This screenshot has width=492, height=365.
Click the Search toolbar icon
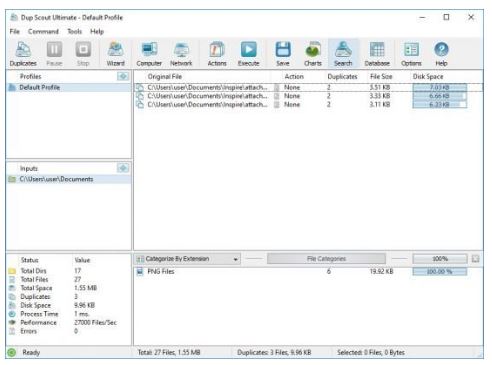(343, 53)
